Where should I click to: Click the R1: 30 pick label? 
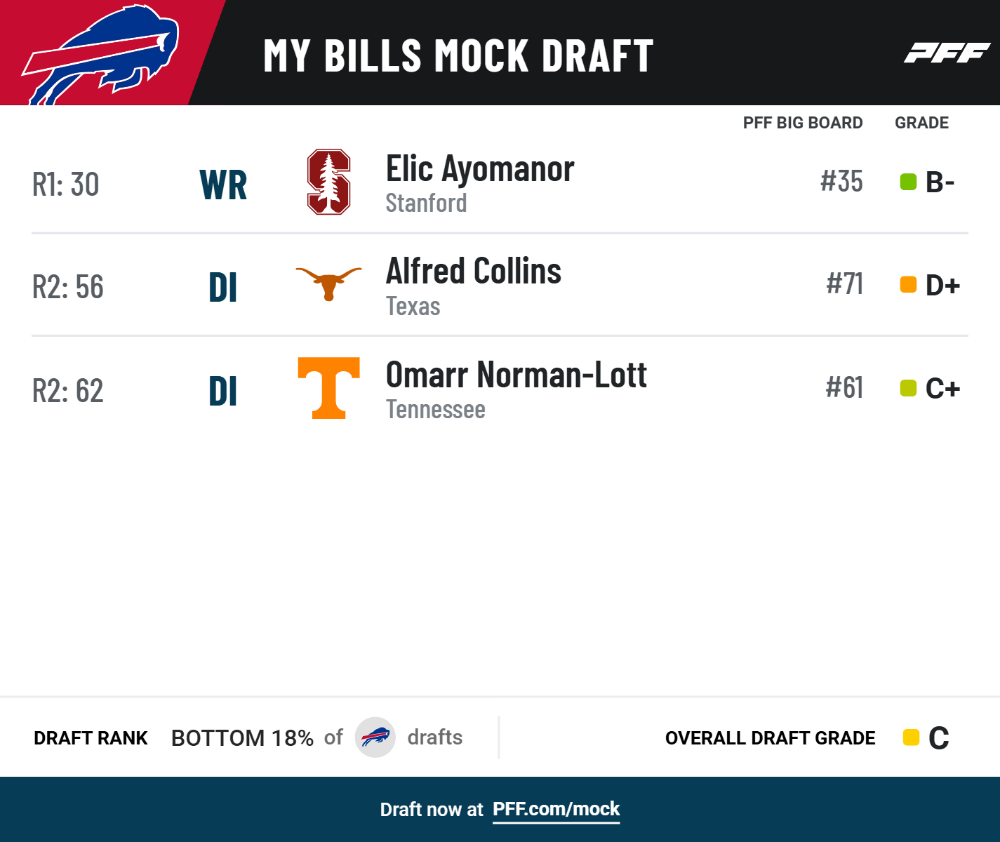click(66, 184)
